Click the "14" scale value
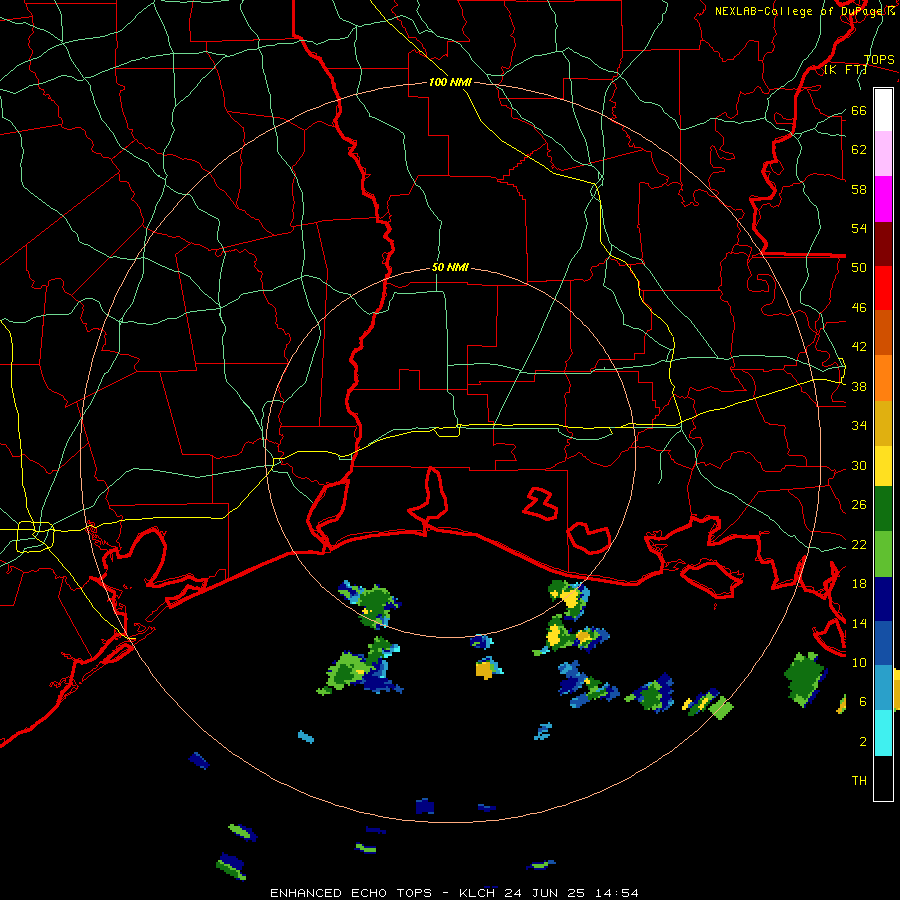The height and width of the screenshot is (900, 900). [859, 623]
